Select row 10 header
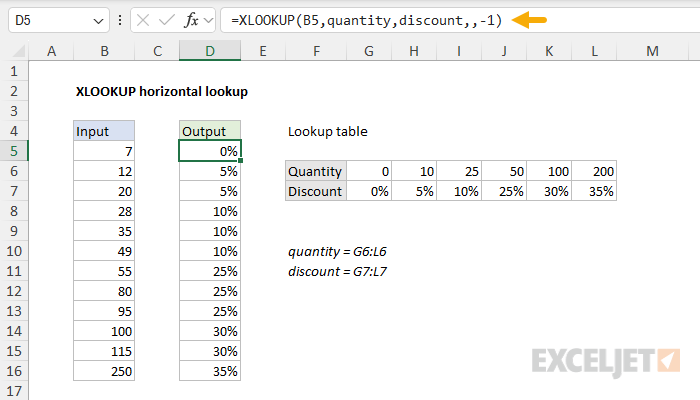700x400 pixels. click(14, 251)
